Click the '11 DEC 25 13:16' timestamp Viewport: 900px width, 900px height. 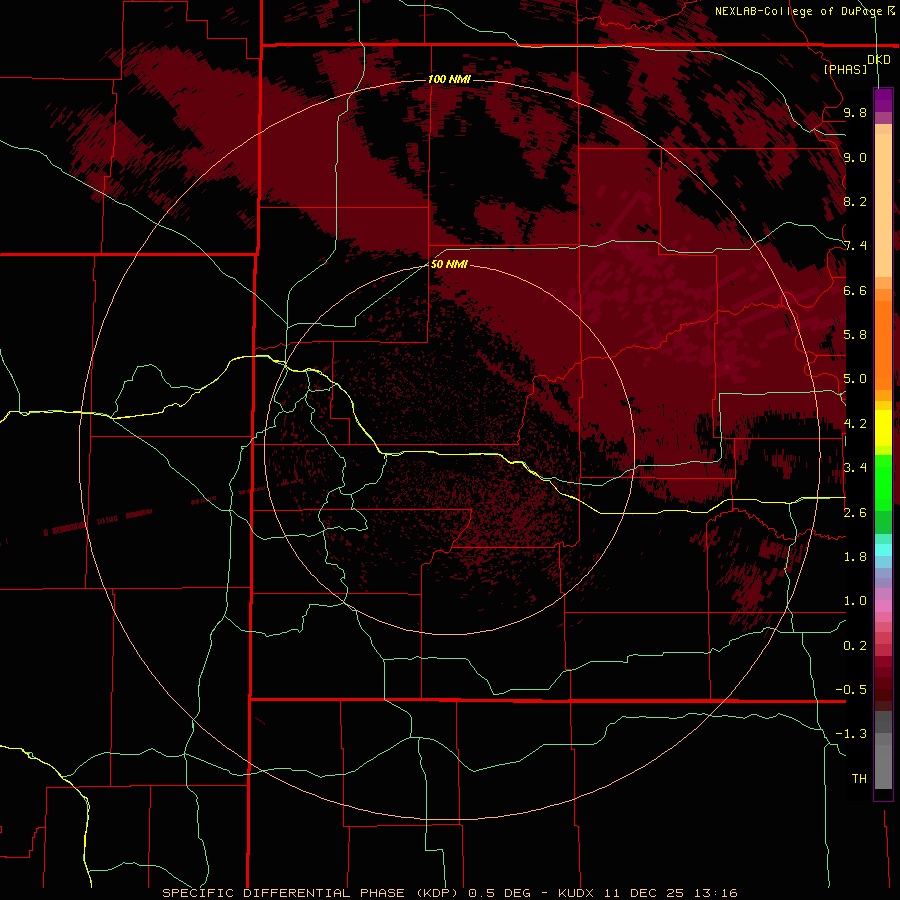pyautogui.click(x=670, y=893)
